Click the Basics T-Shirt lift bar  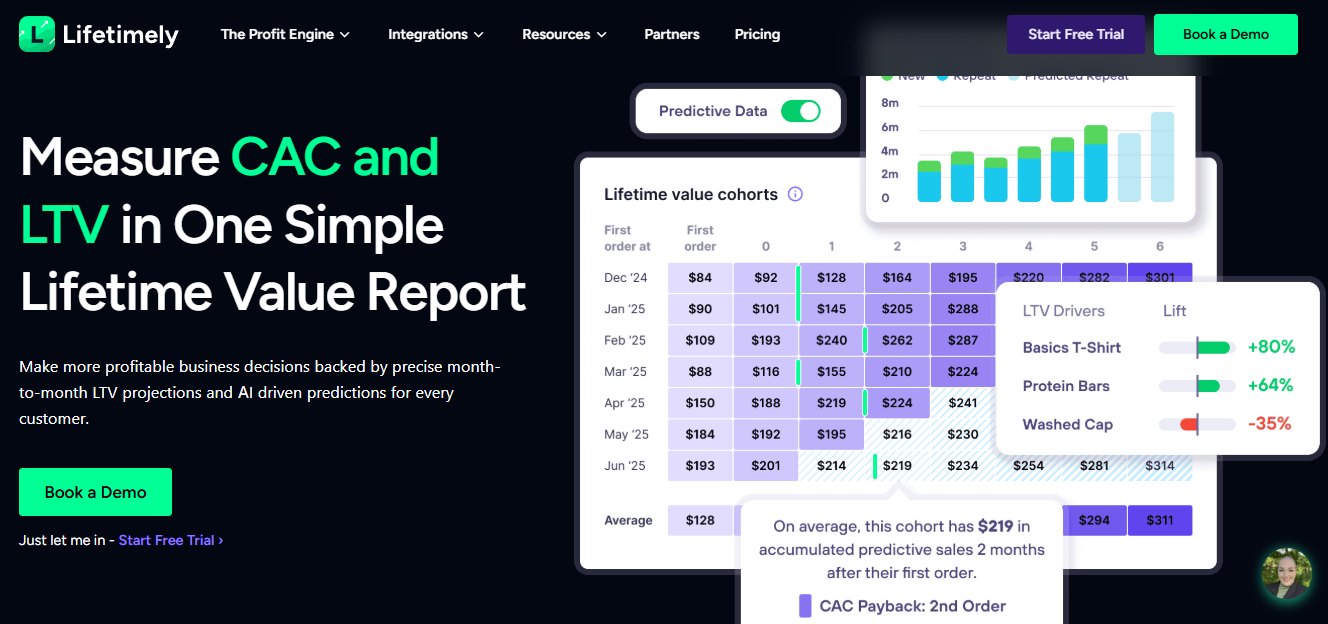(1198, 348)
